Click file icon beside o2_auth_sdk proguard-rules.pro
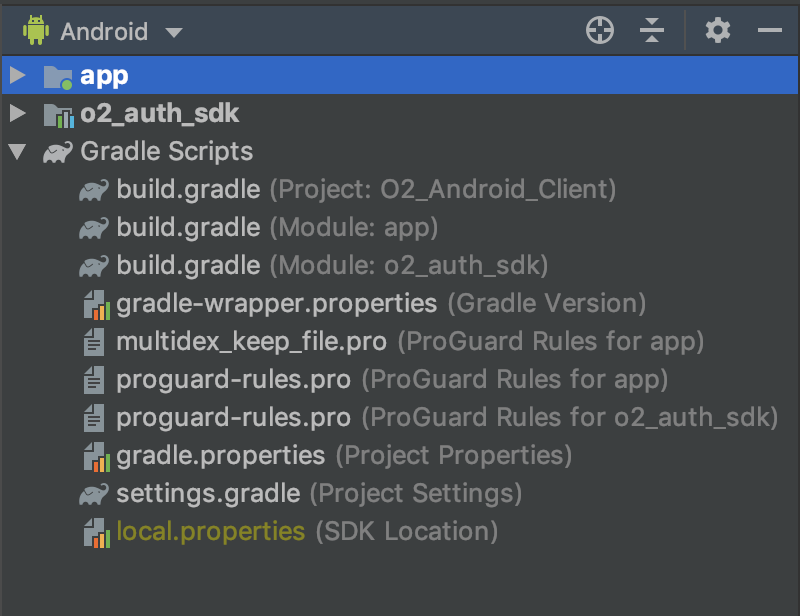 pos(94,418)
